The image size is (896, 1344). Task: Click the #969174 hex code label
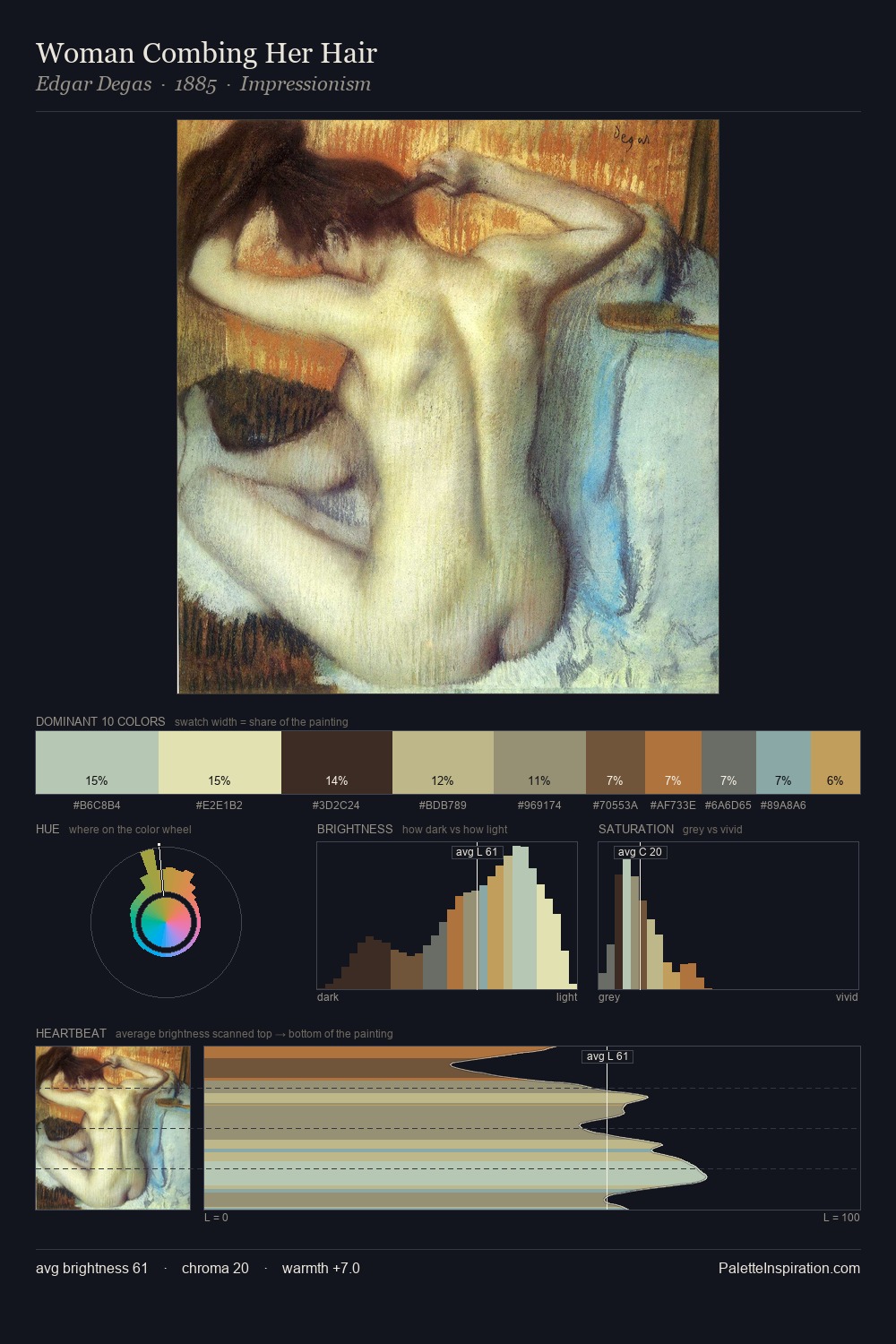click(x=539, y=806)
